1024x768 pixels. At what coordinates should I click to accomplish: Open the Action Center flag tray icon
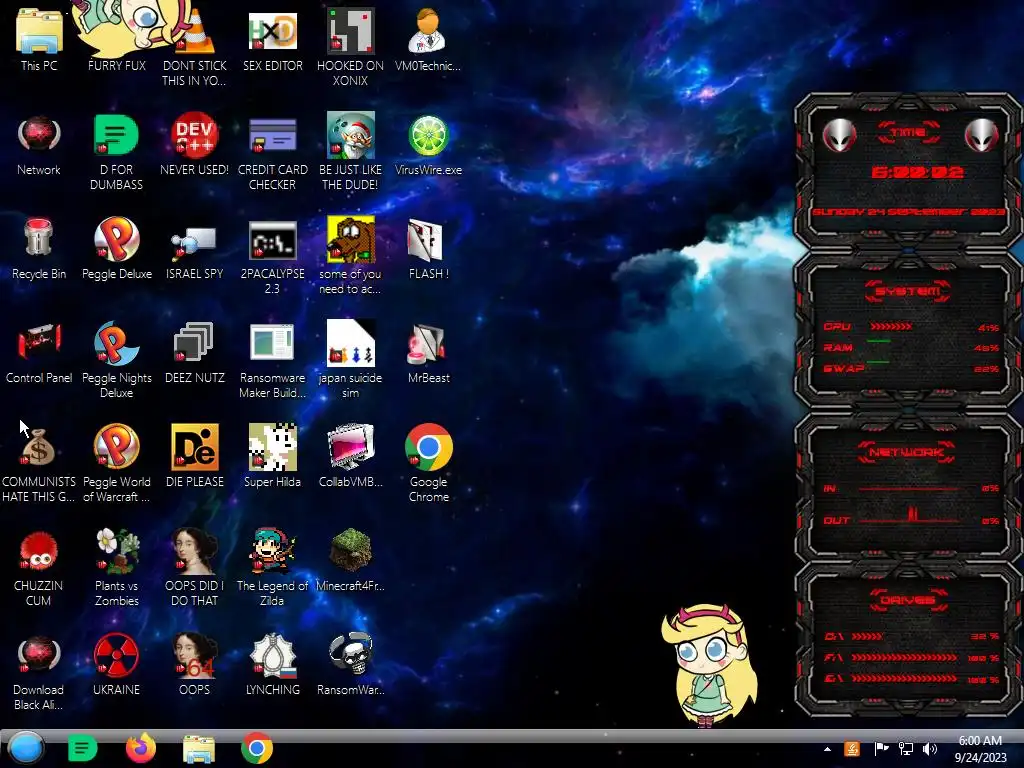[880, 749]
